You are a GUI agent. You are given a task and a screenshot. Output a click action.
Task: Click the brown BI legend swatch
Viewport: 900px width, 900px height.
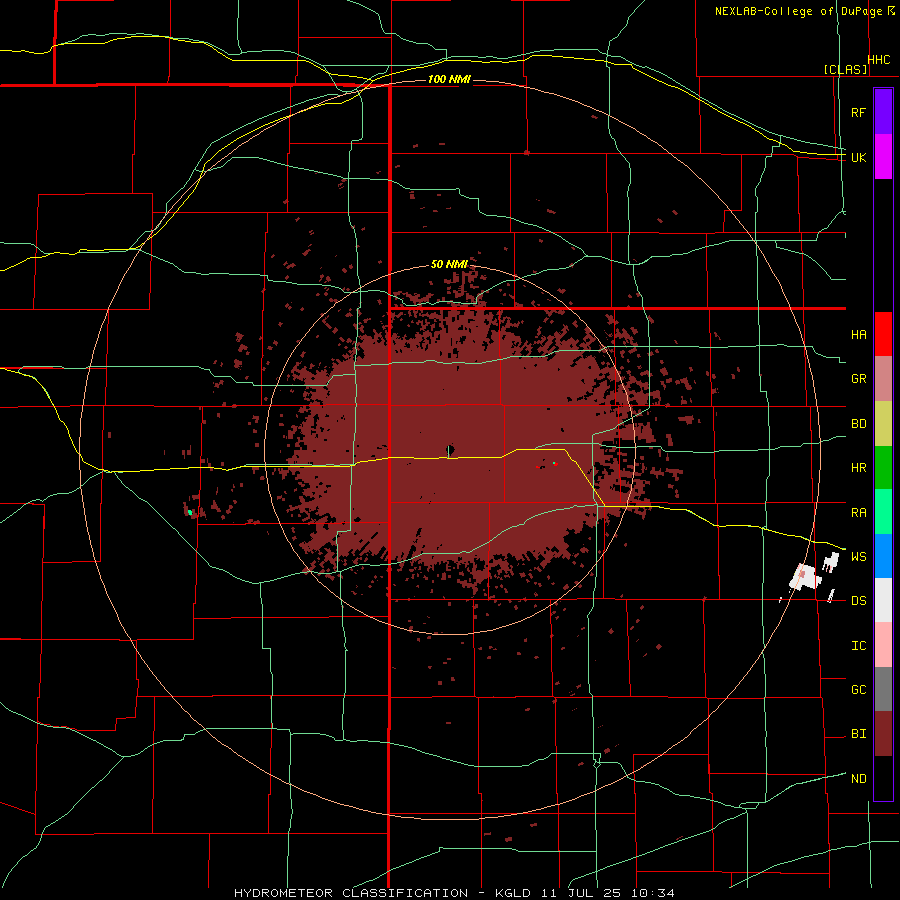pos(883,734)
